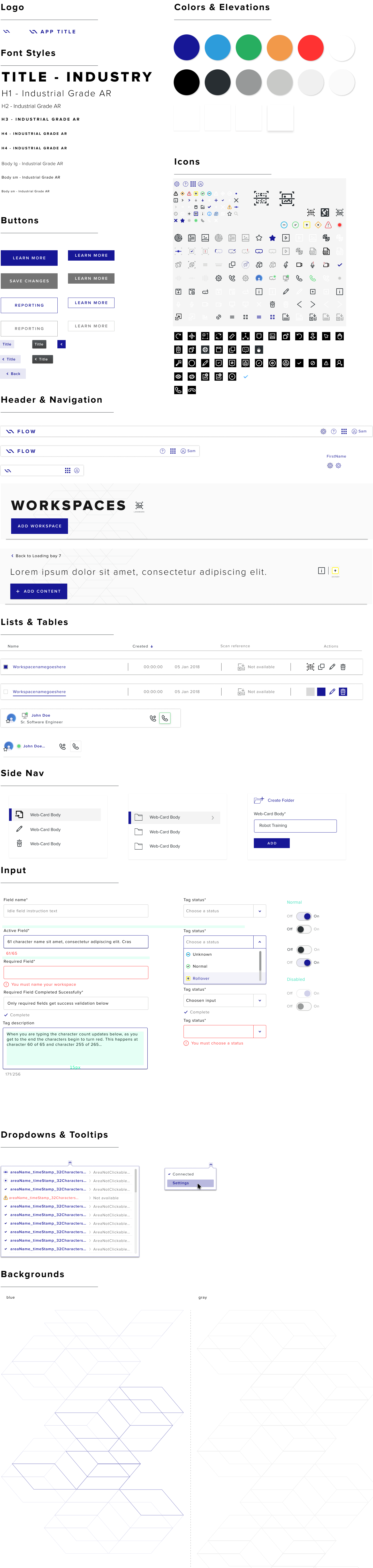Pick the orange color swatch
The width and height of the screenshot is (373, 1568).
(x=280, y=47)
